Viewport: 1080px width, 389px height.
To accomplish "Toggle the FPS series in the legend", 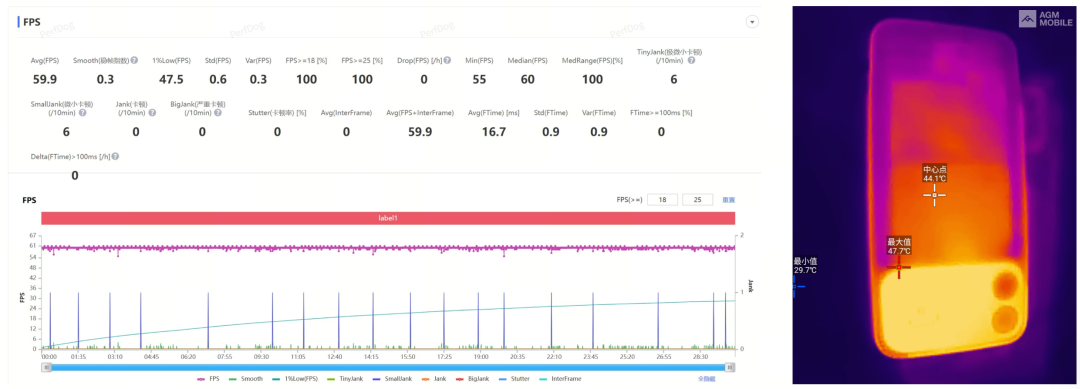I will [x=208, y=379].
